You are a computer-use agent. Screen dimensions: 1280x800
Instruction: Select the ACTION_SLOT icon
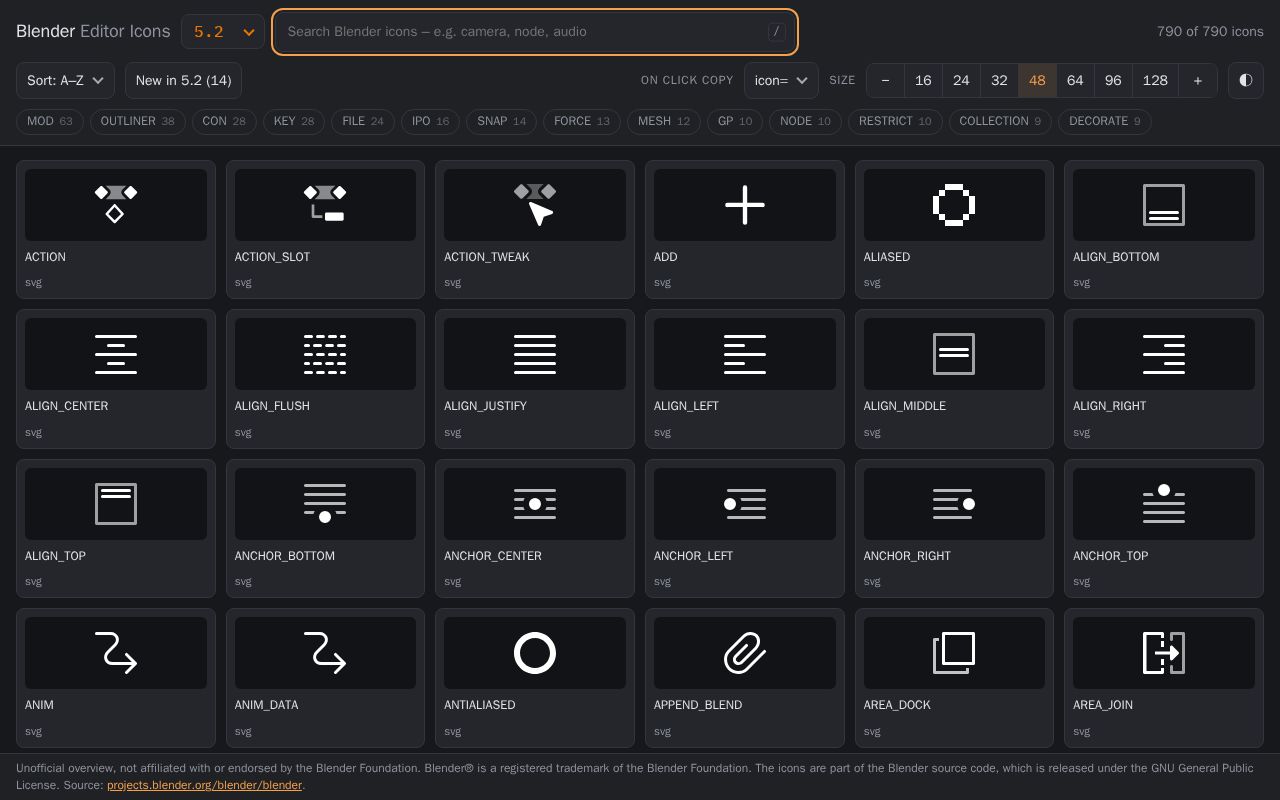pos(325,229)
